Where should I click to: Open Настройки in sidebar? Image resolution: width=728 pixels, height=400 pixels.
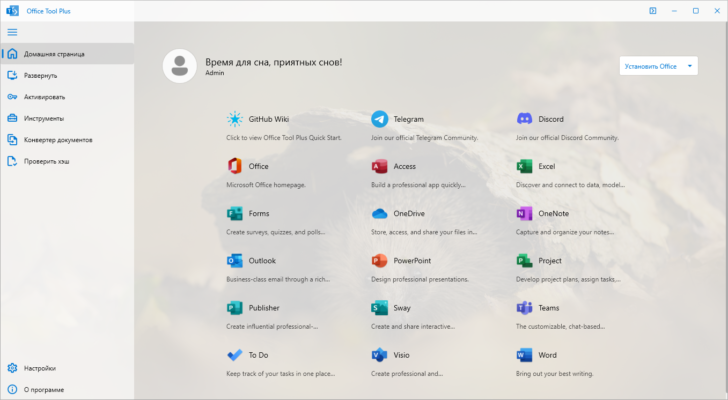[67, 368]
